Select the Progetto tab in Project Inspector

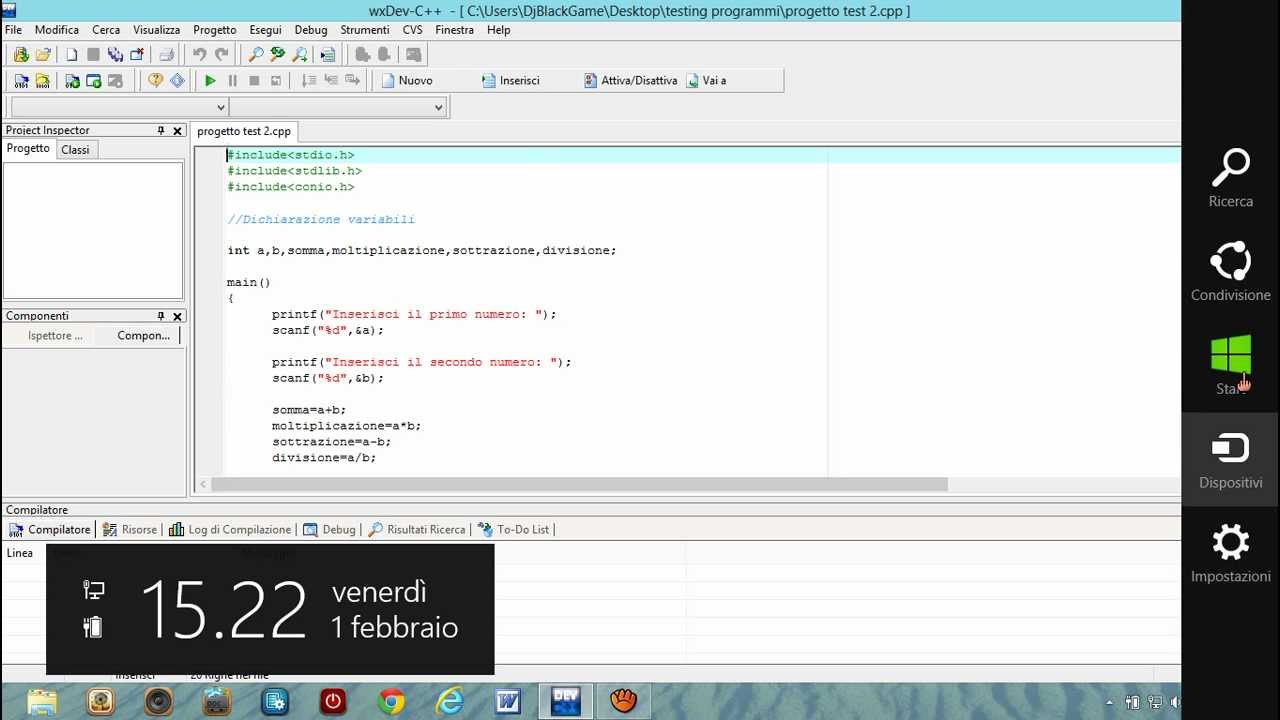click(x=28, y=149)
